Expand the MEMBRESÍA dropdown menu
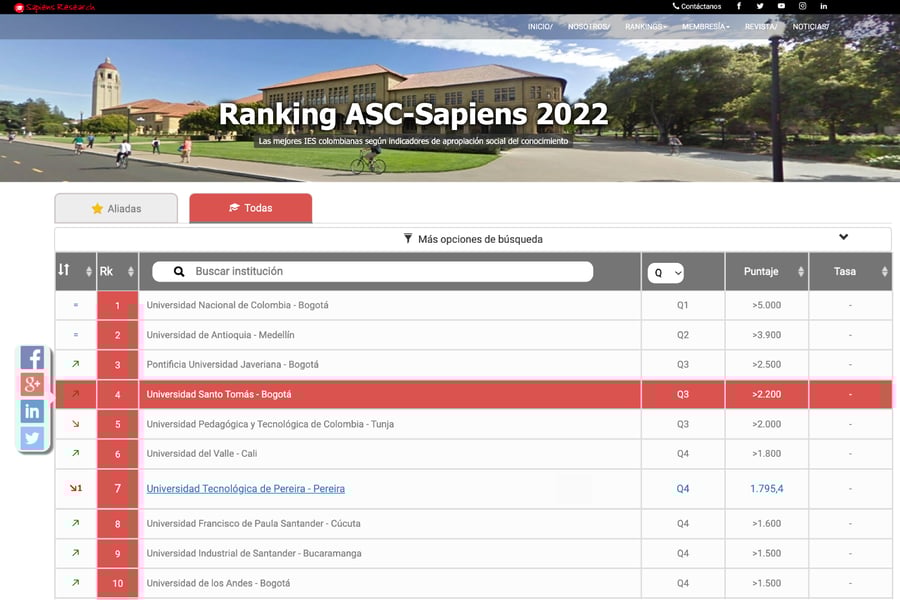The width and height of the screenshot is (900, 604). pyautogui.click(x=705, y=26)
